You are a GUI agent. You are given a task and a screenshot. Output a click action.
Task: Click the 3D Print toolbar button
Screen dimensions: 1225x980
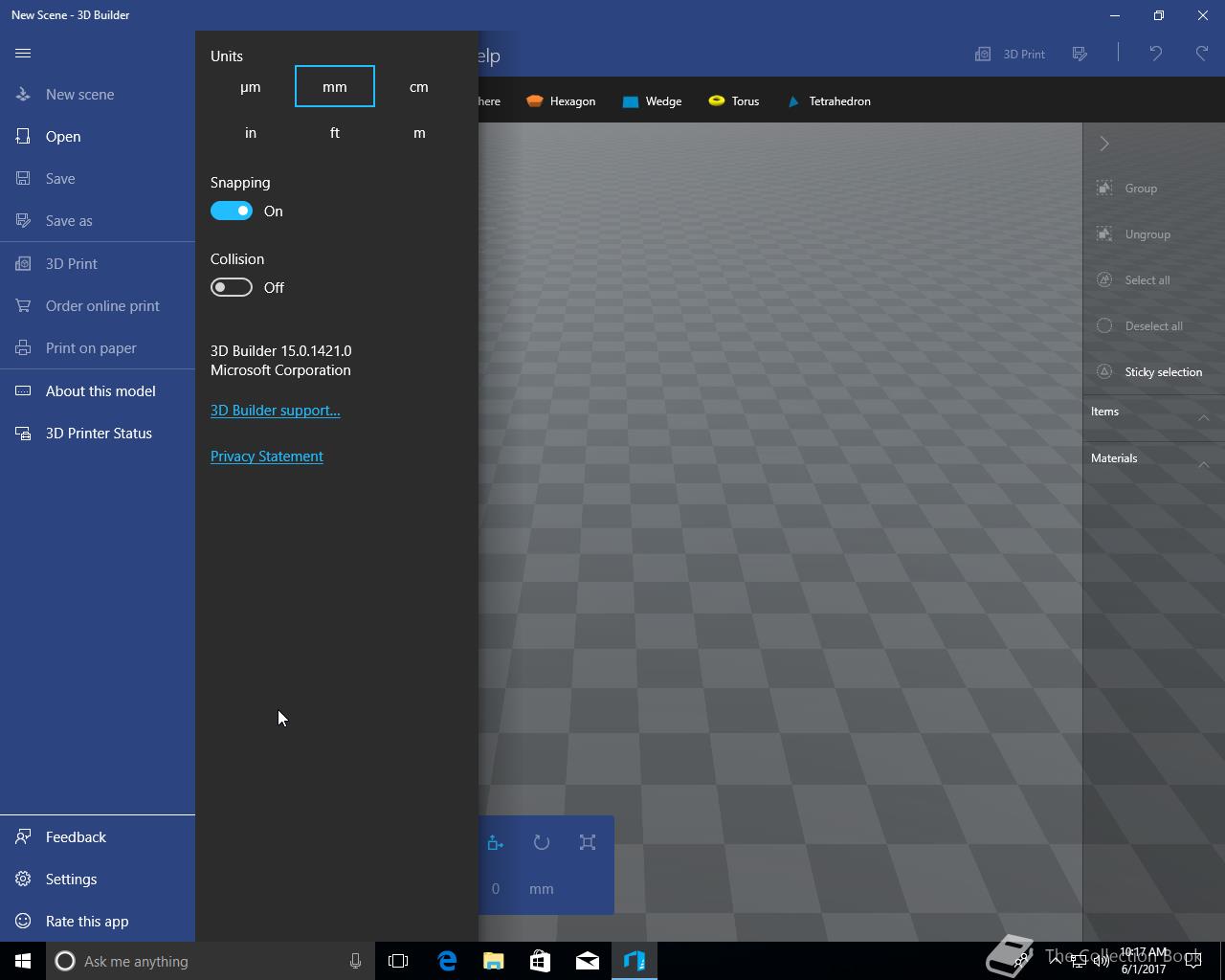tap(1010, 54)
